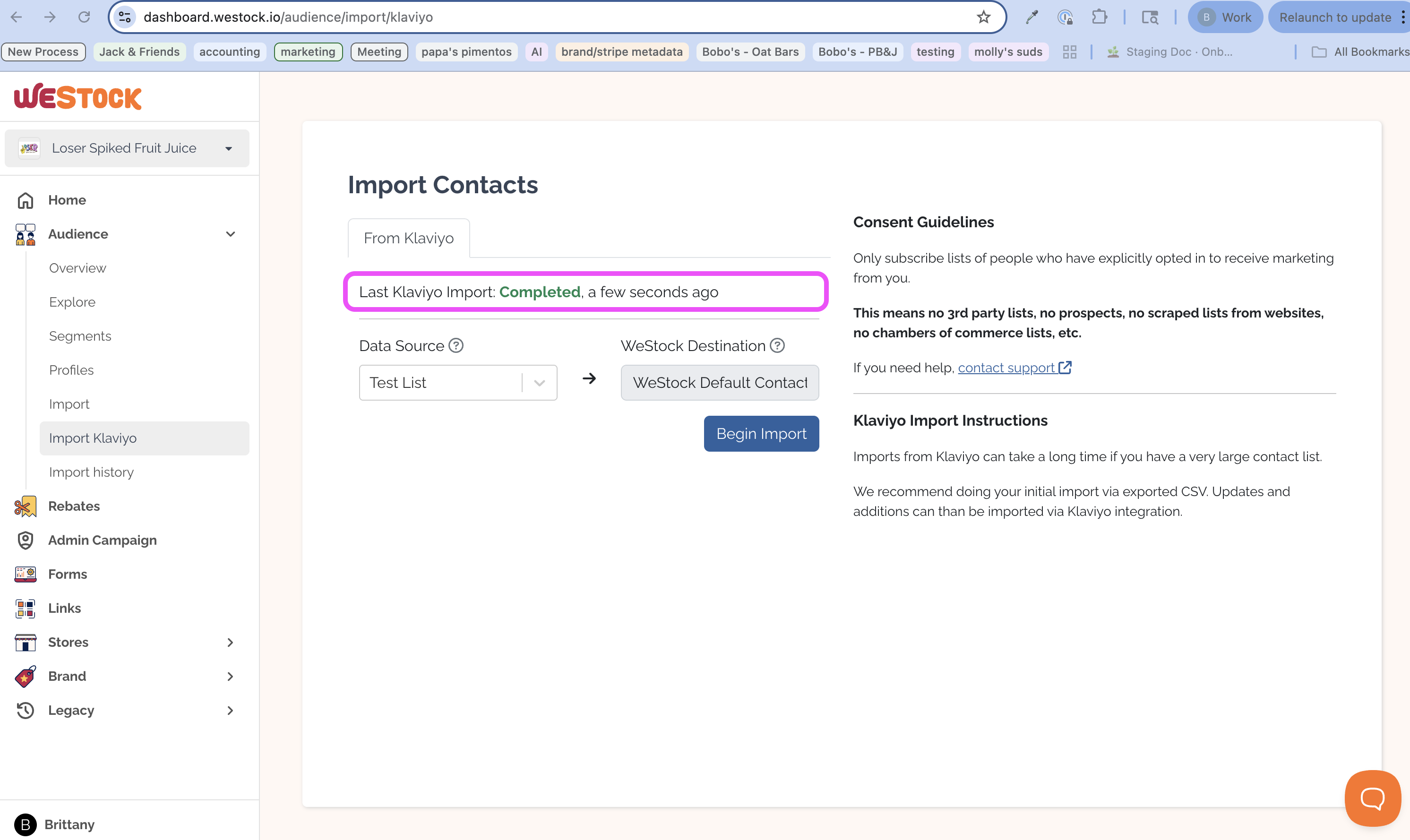Click the Legacy history clock icon
This screenshot has width=1410, height=840.
pyautogui.click(x=26, y=711)
